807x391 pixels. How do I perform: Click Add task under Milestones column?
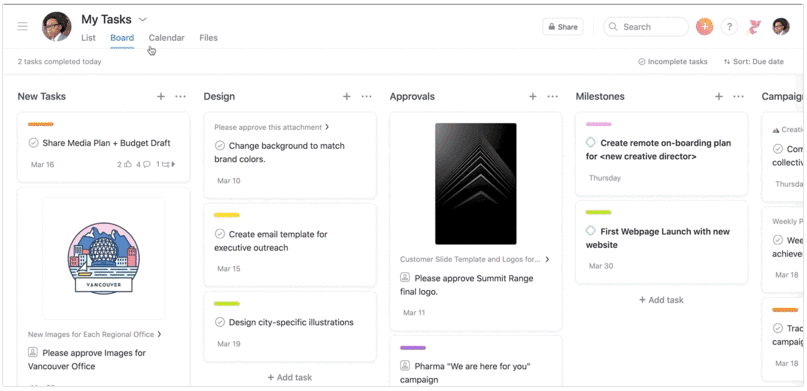[661, 300]
